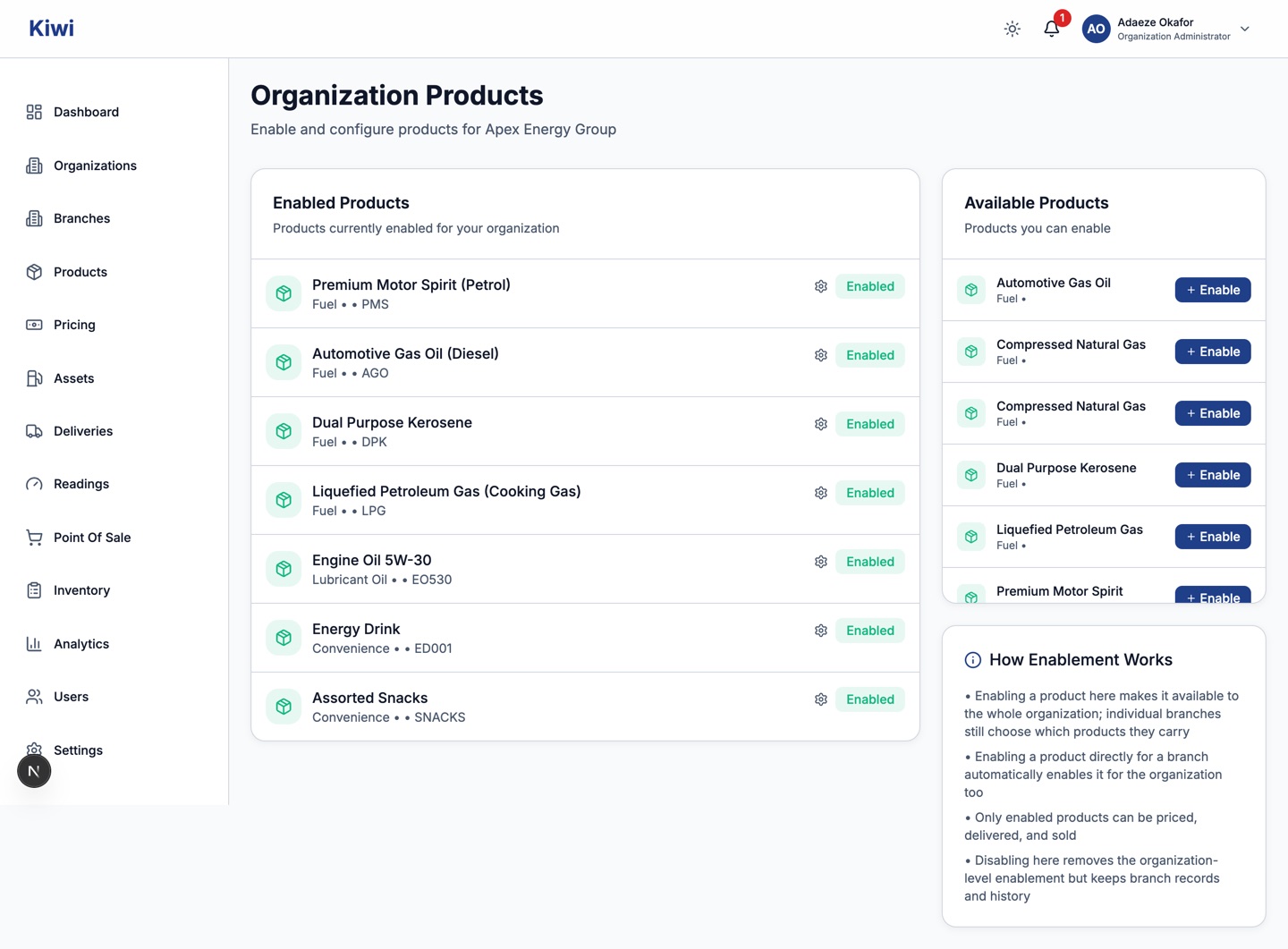The image size is (1288, 949).
Task: Click the product cube icon for Energy Drink
Action: (x=284, y=638)
